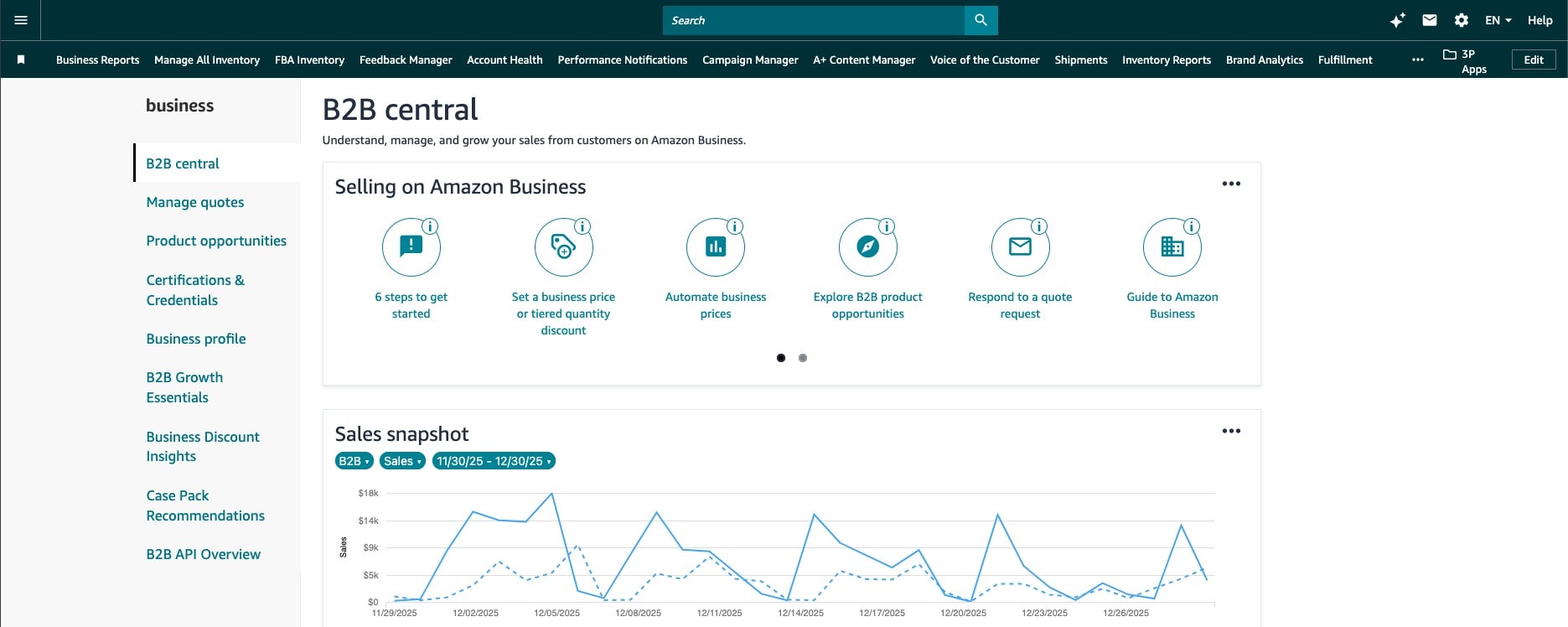Viewport: 1568px width, 627px height.
Task: Click the '6 steps to get started' text link
Action: point(411,305)
